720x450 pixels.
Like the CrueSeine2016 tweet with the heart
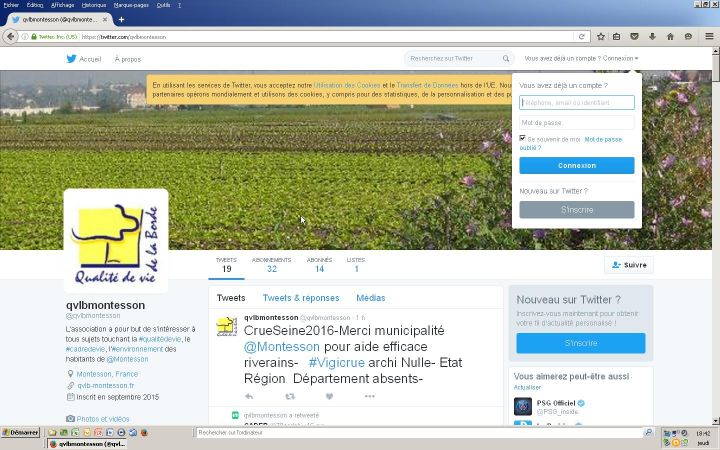pos(329,396)
